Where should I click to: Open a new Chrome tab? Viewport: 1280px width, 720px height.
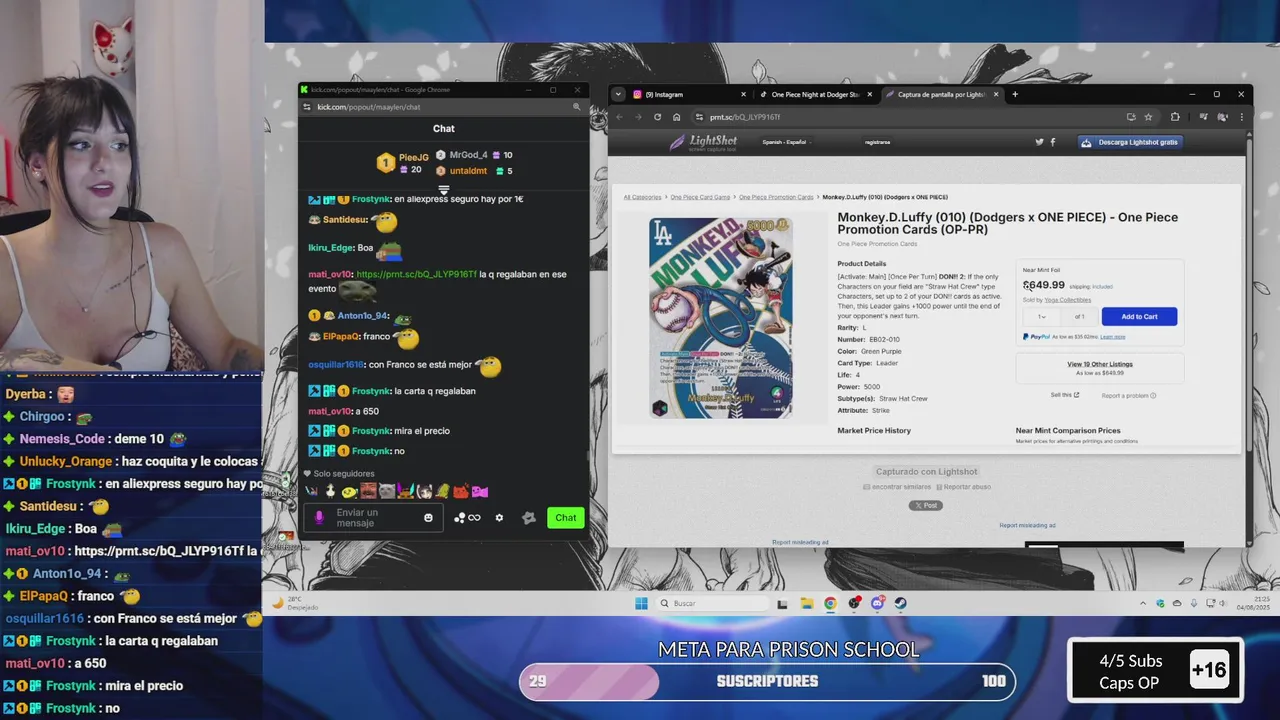click(1015, 95)
